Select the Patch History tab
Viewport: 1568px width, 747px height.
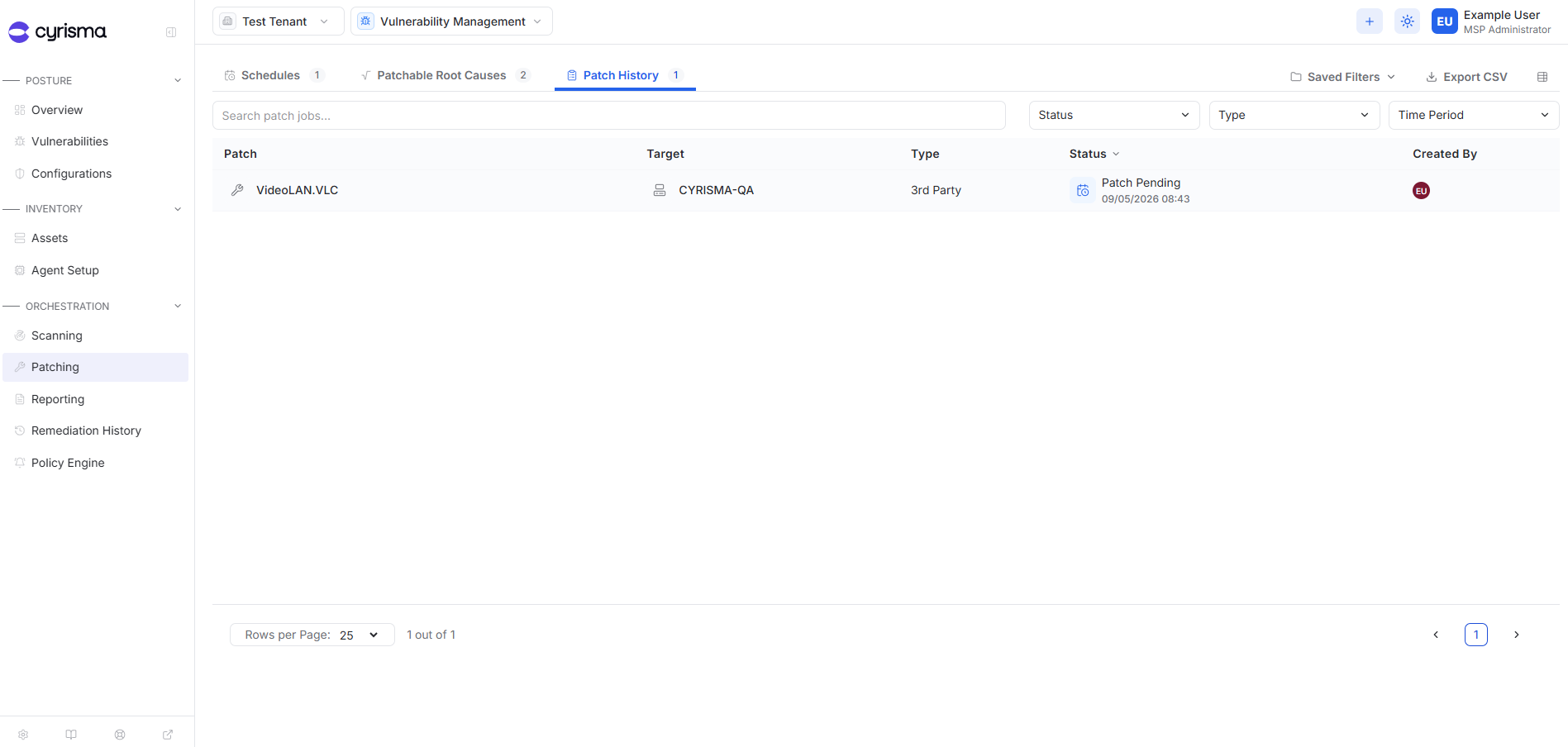pos(625,75)
